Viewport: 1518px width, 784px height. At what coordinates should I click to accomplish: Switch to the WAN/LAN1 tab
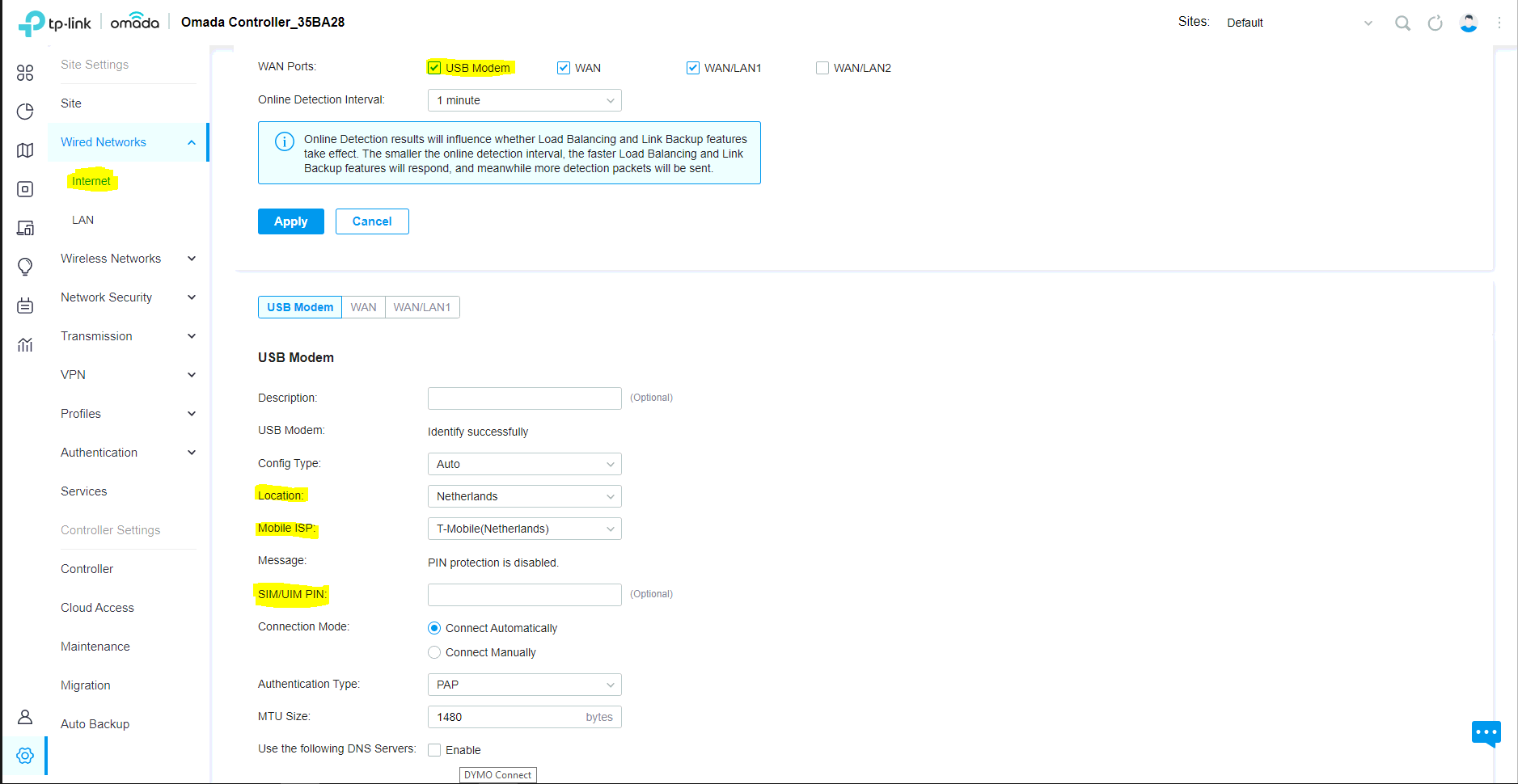point(422,307)
